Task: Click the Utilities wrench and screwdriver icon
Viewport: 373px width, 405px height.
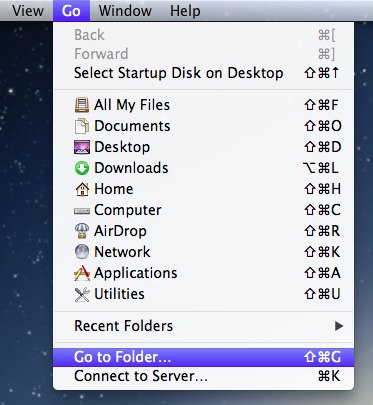Action: point(82,294)
